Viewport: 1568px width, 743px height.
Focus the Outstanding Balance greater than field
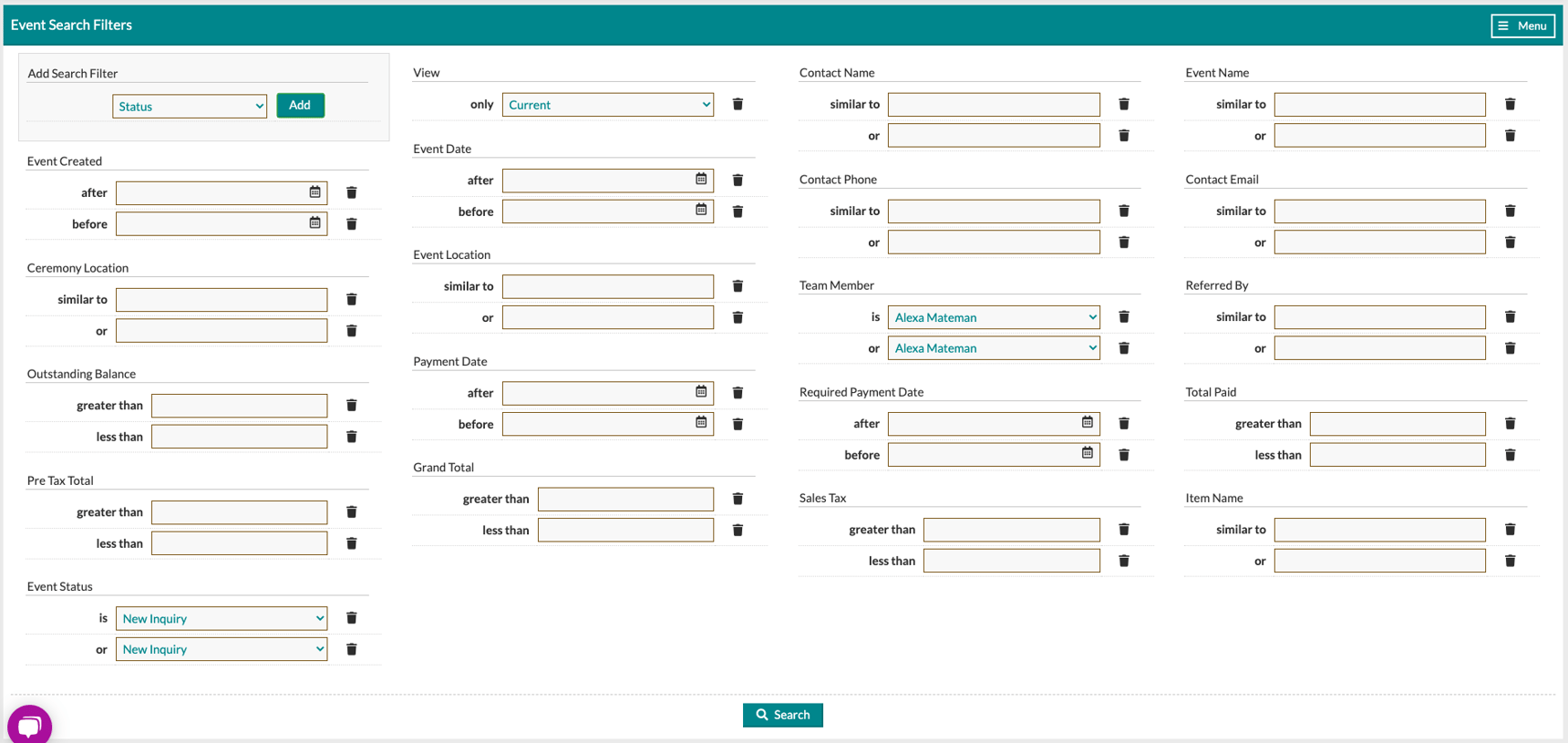239,406
